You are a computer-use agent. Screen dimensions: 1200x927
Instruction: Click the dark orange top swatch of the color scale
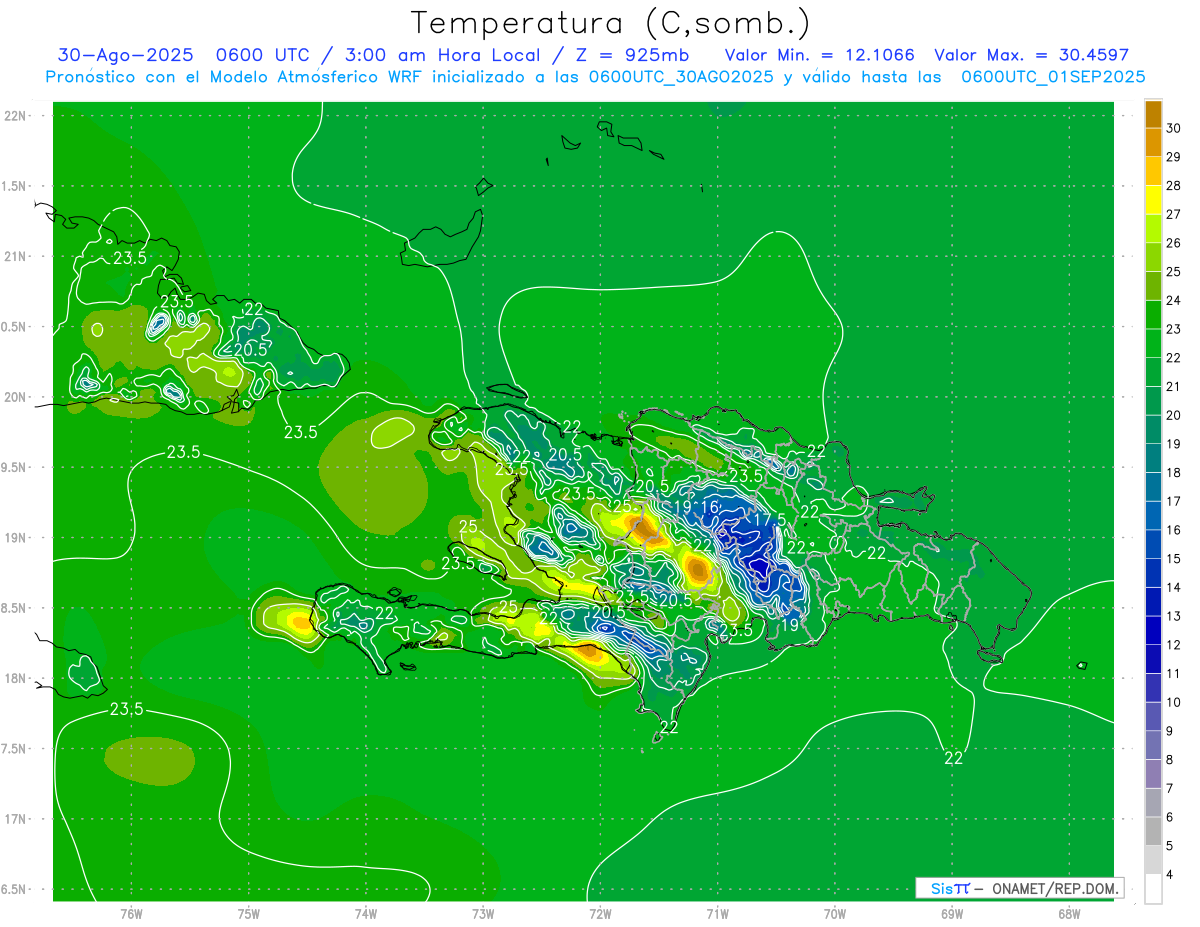[x=1153, y=114]
